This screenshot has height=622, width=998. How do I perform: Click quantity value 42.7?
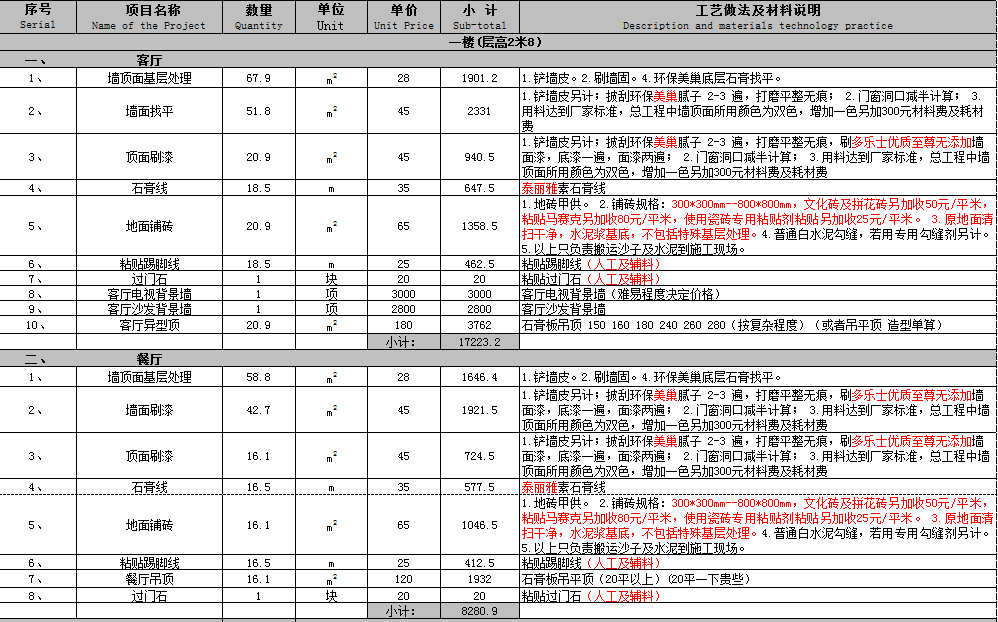click(258, 410)
